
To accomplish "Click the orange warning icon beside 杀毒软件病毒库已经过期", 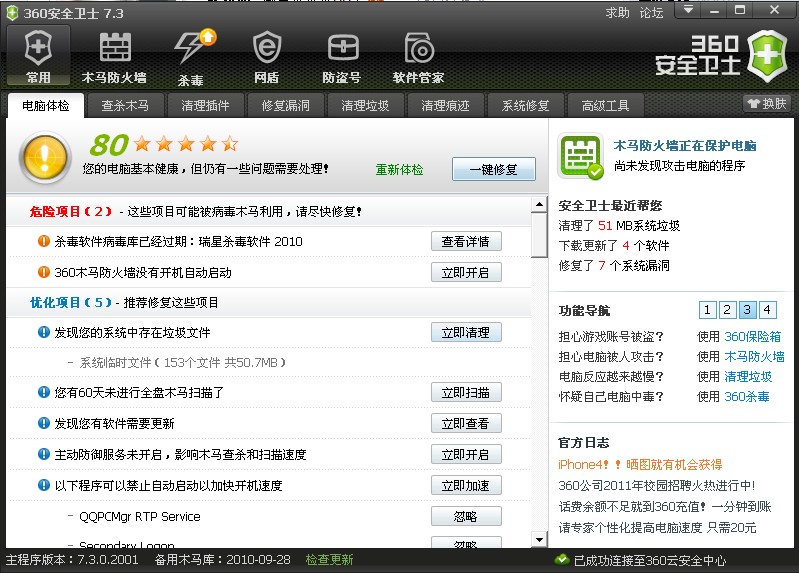I will (44, 241).
